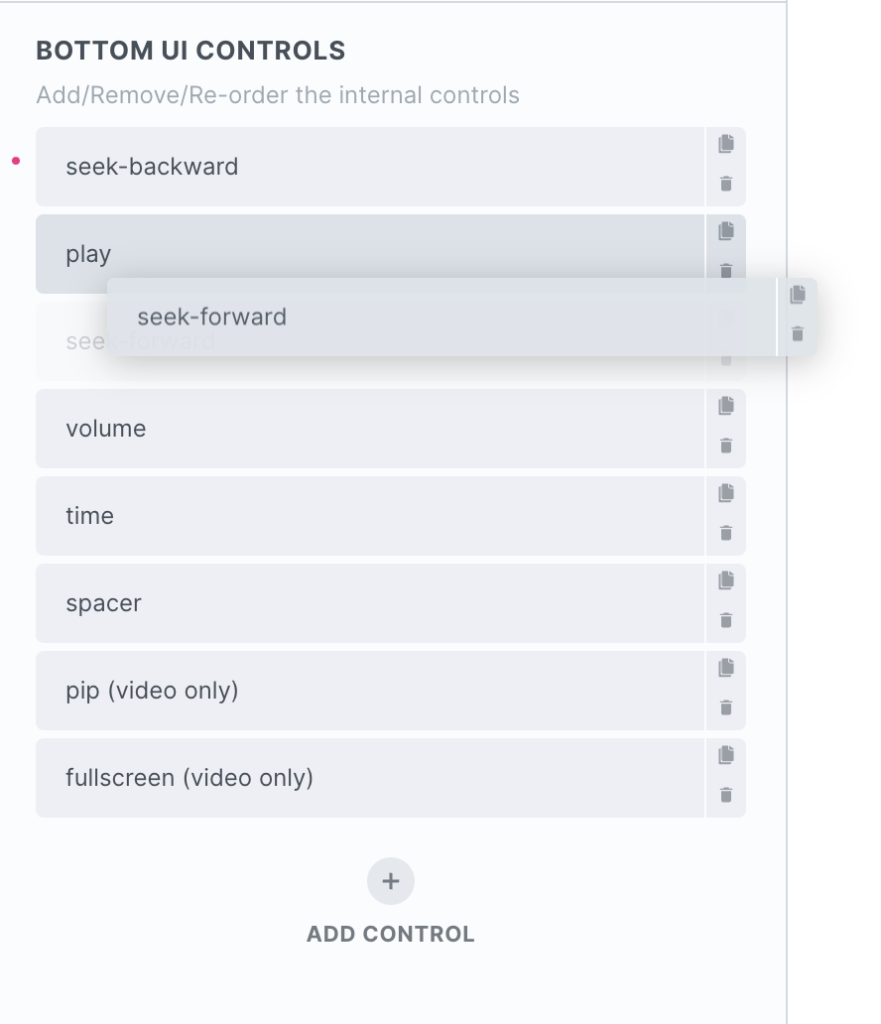Duplicate the spacer control
The height and width of the screenshot is (1024, 881).
click(726, 580)
